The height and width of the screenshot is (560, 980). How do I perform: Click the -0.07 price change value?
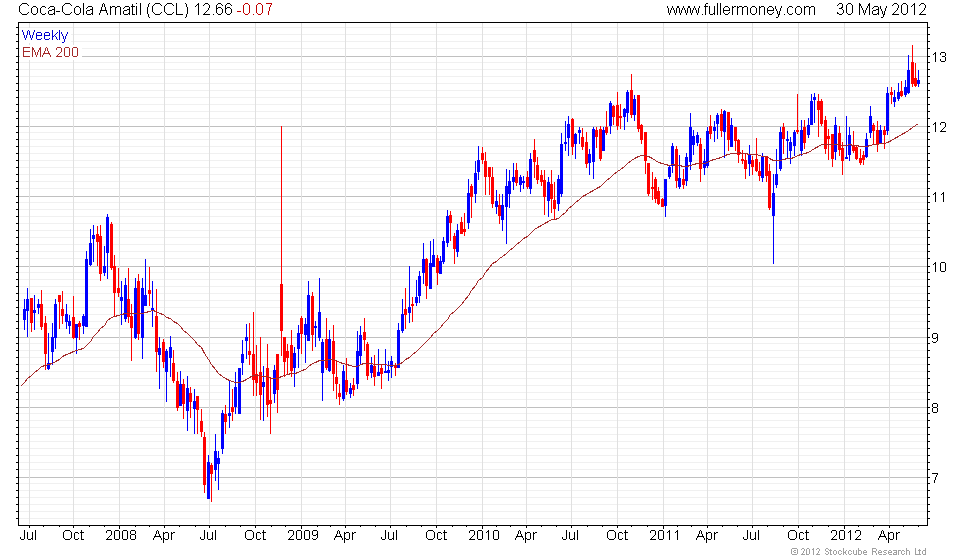(x=254, y=9)
